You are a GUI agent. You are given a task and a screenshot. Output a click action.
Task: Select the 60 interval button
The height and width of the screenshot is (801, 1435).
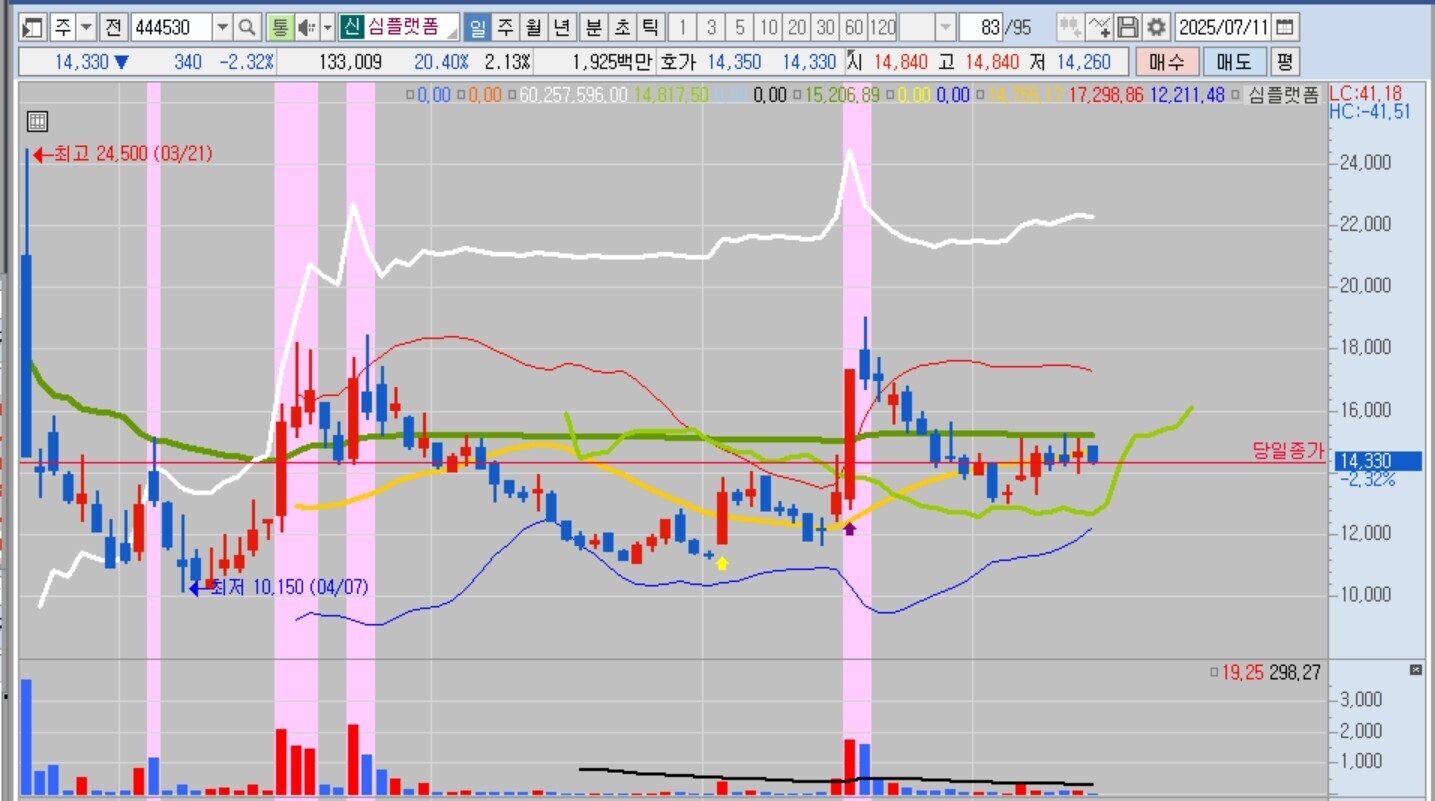point(854,27)
